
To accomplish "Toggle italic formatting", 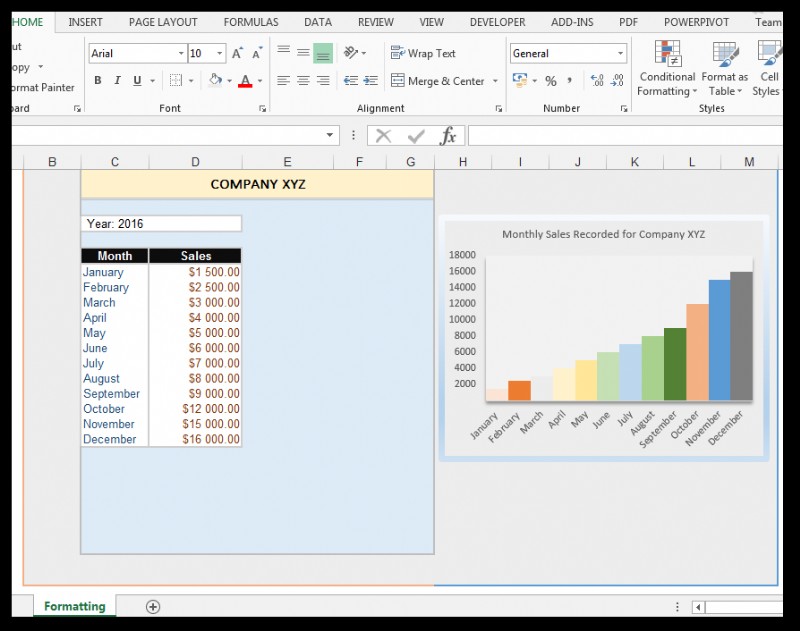I will coord(116,79).
